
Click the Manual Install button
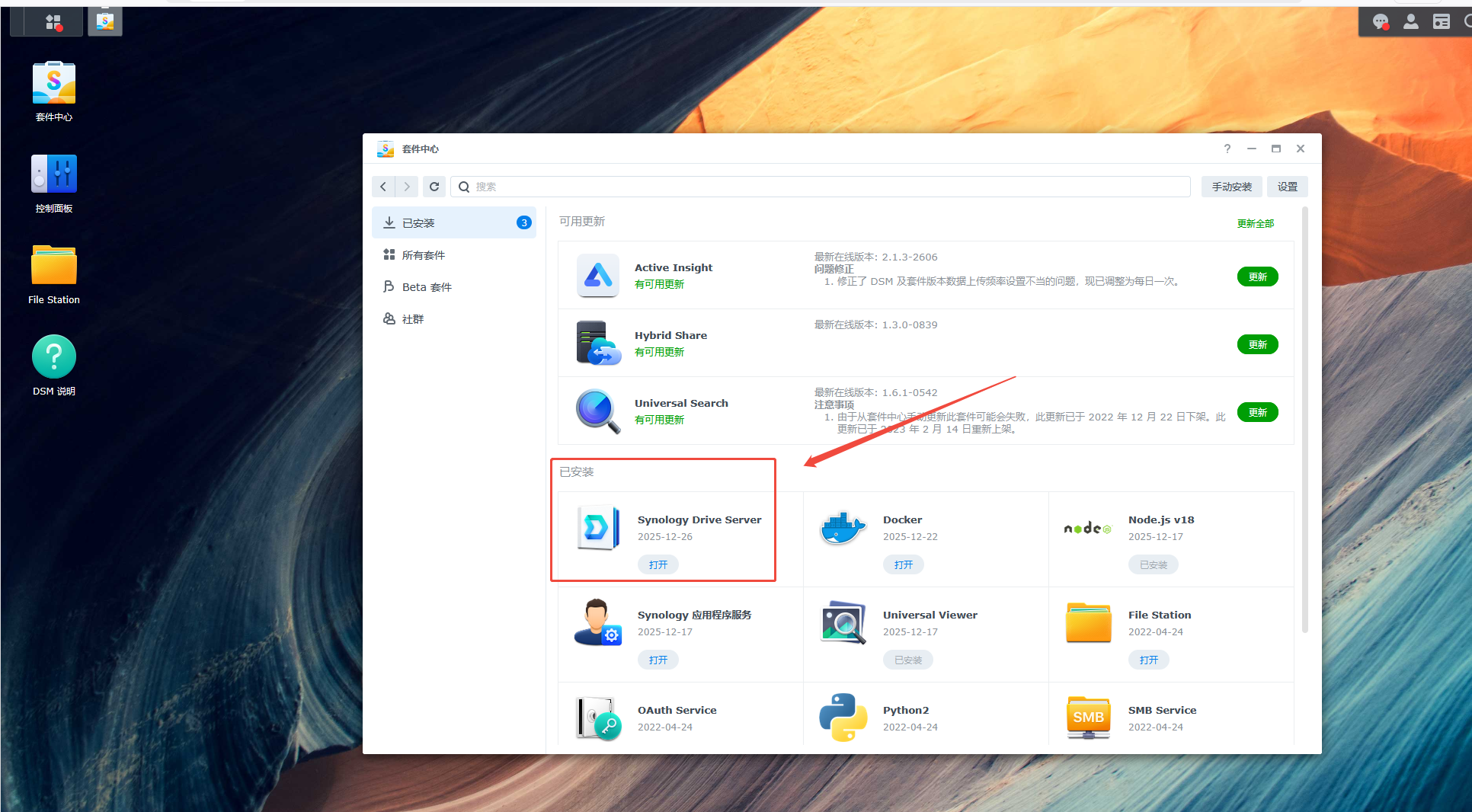tap(1231, 187)
